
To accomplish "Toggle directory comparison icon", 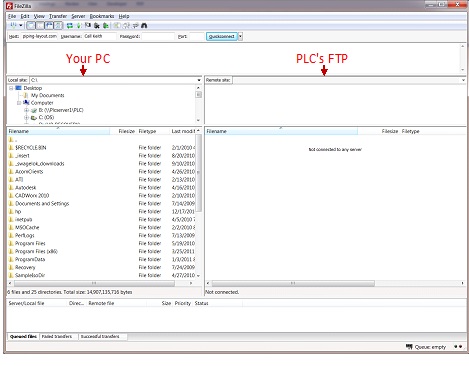I will coord(126,25).
